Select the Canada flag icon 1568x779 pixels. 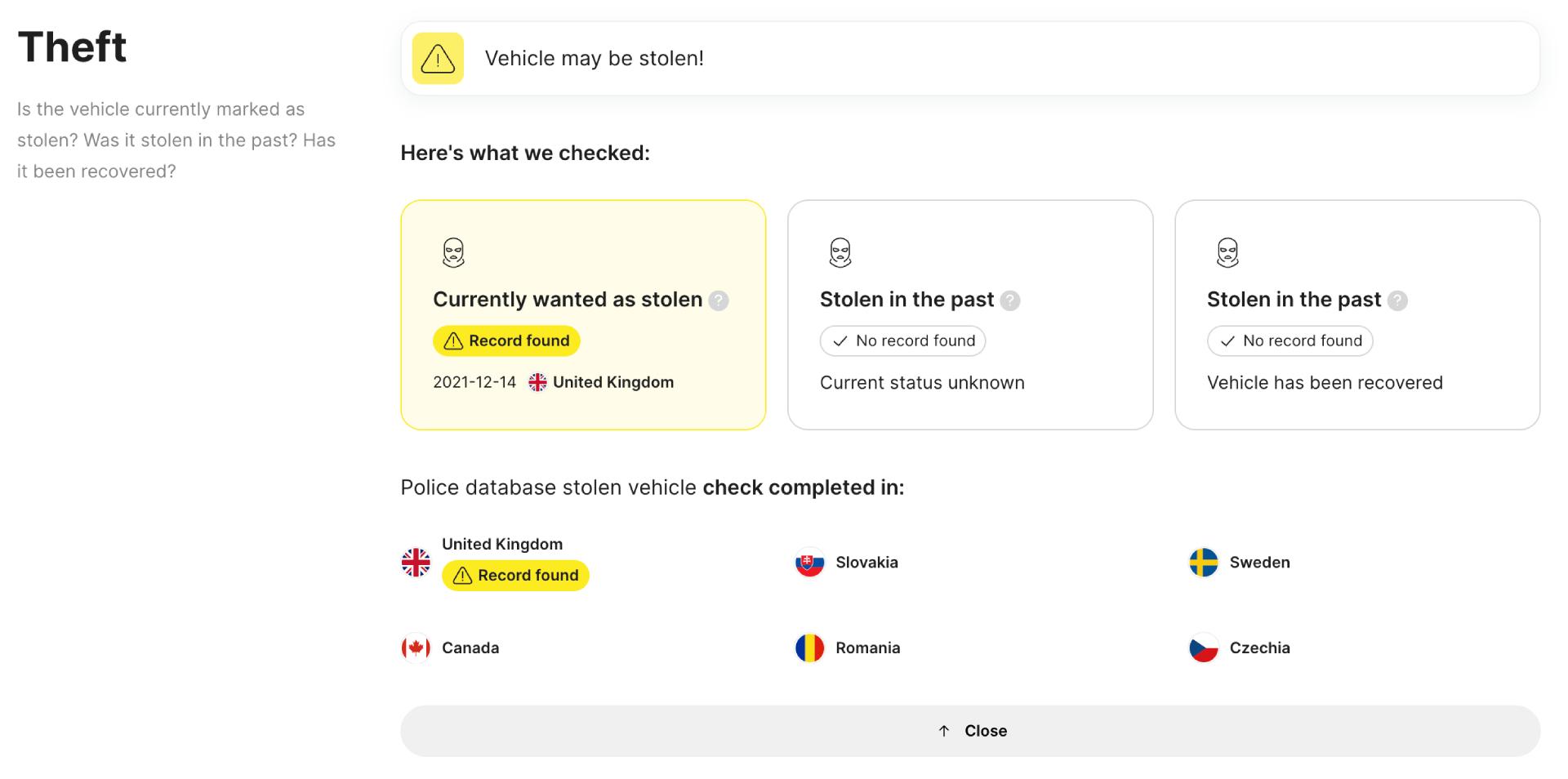416,648
